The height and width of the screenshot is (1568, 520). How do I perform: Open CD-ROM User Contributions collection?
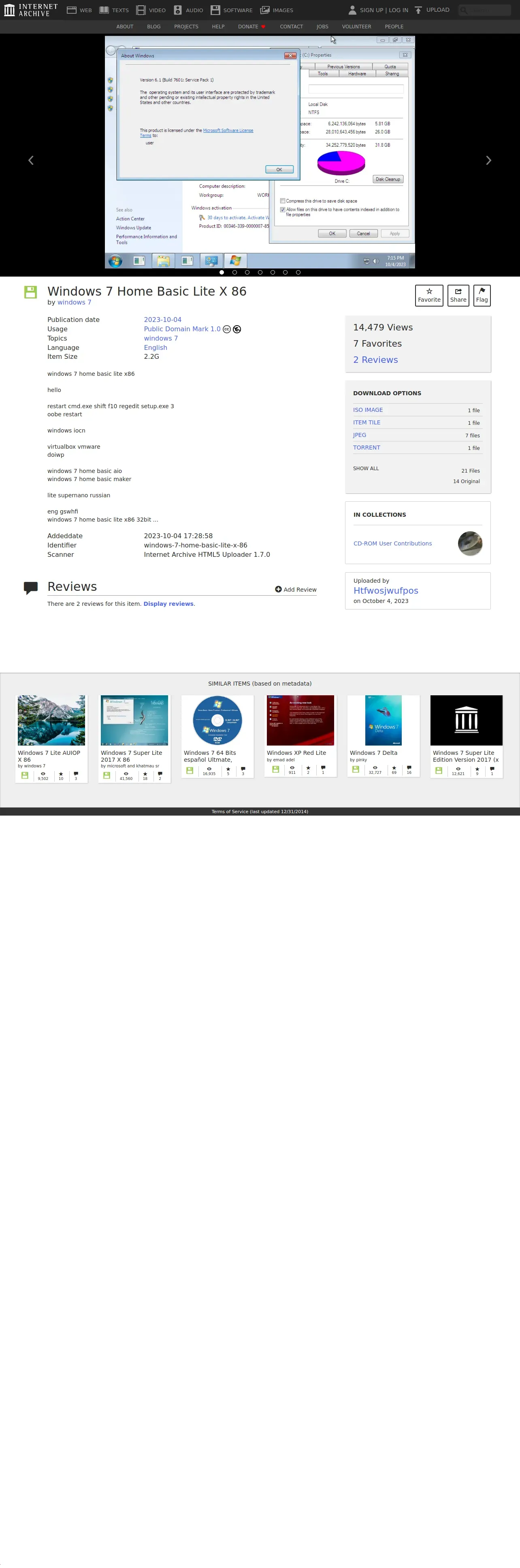pyautogui.click(x=393, y=543)
